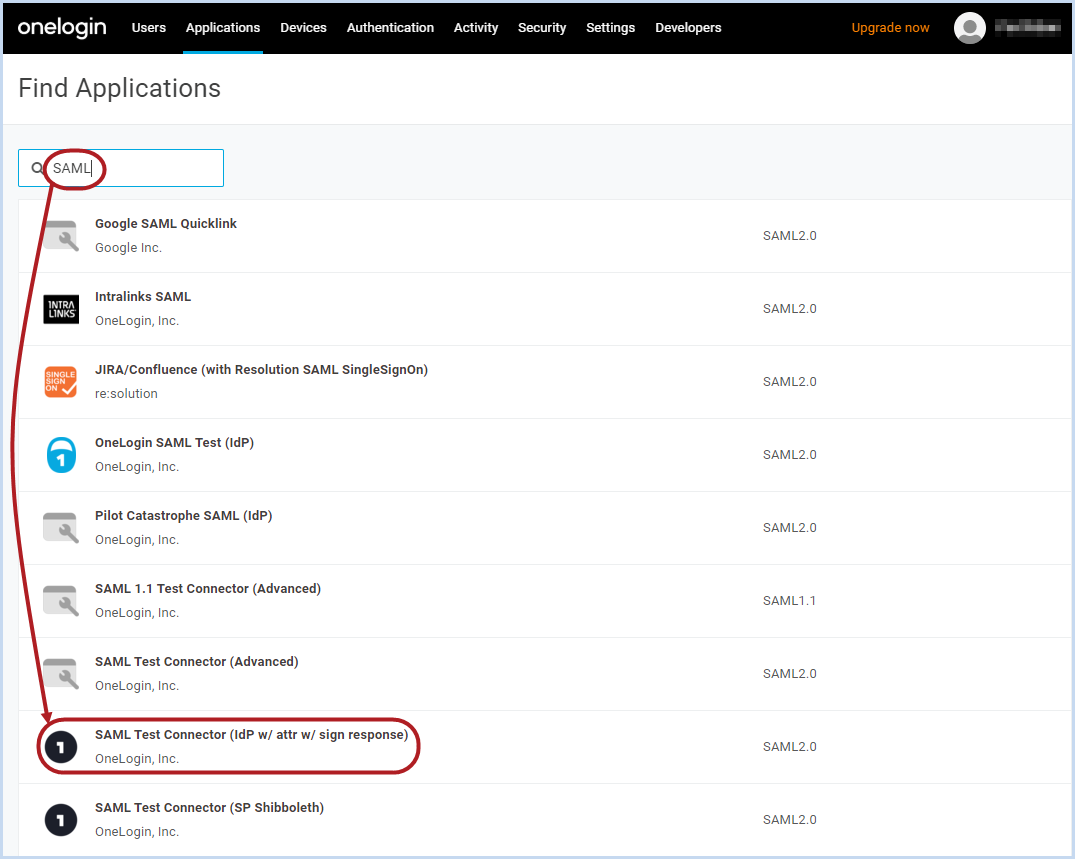Click the Intralinks logo icon
Viewport: 1075px width, 859px height.
click(61, 309)
